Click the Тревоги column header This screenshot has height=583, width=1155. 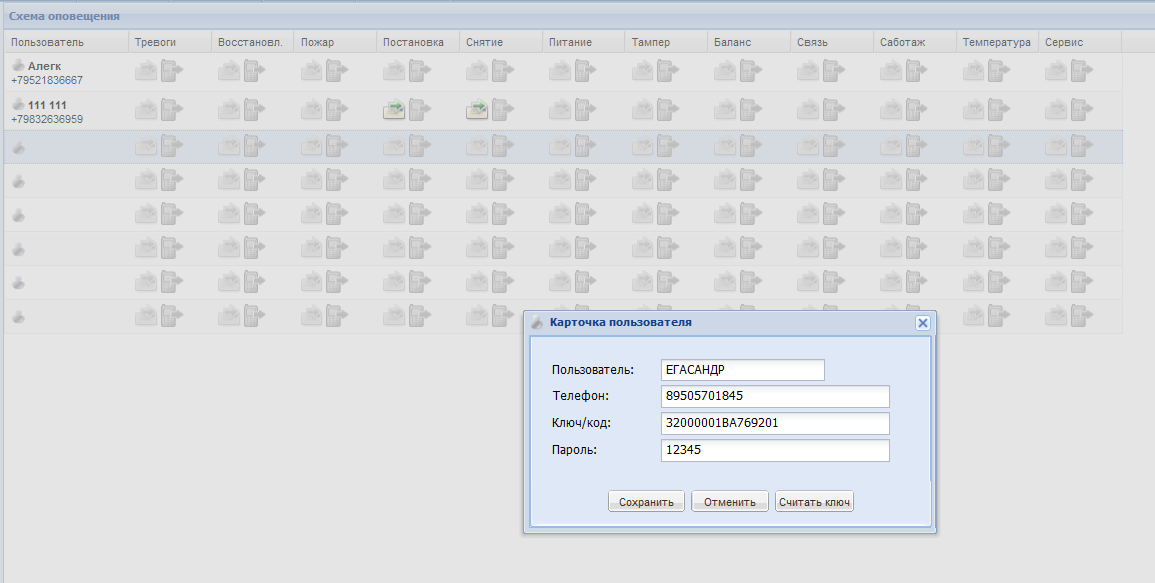[x=169, y=42]
